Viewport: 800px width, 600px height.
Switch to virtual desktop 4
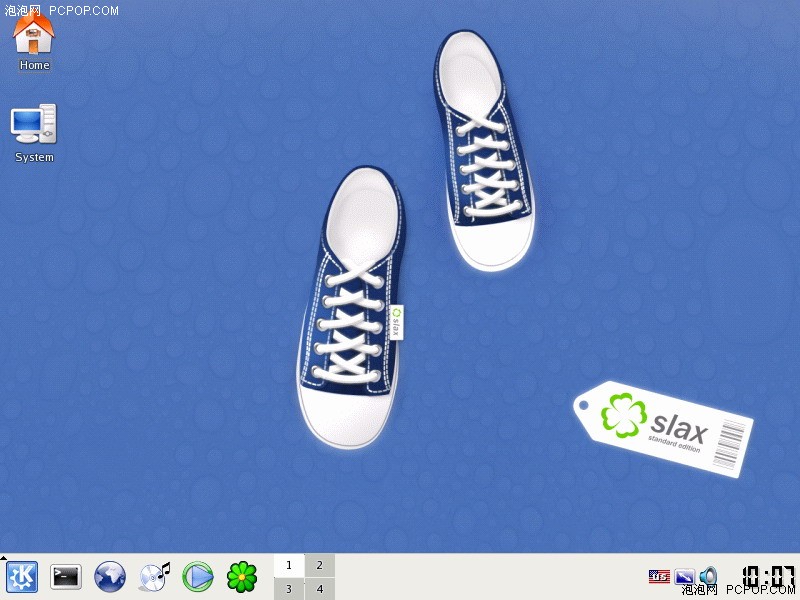320,589
